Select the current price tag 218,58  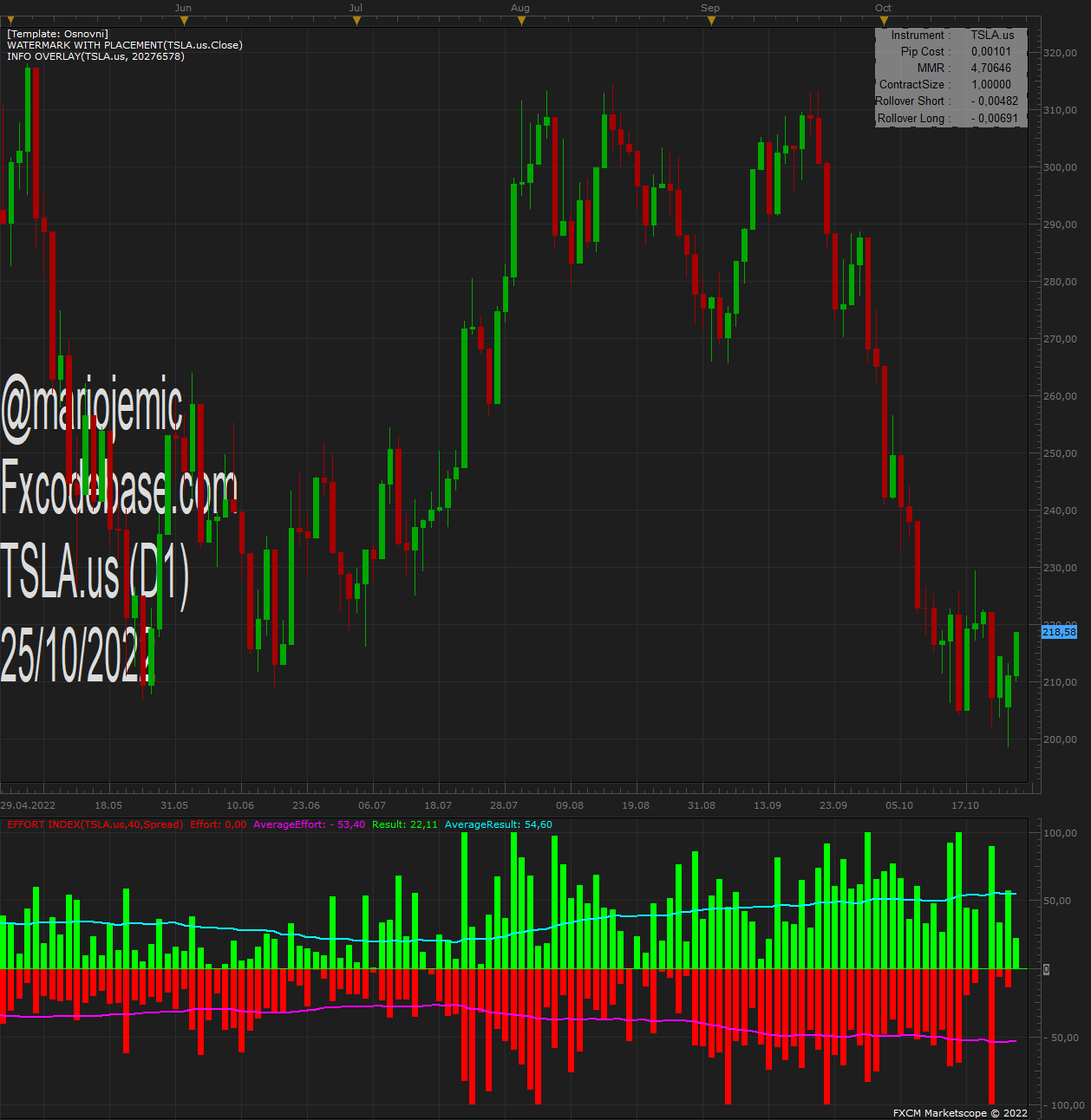point(1059,632)
